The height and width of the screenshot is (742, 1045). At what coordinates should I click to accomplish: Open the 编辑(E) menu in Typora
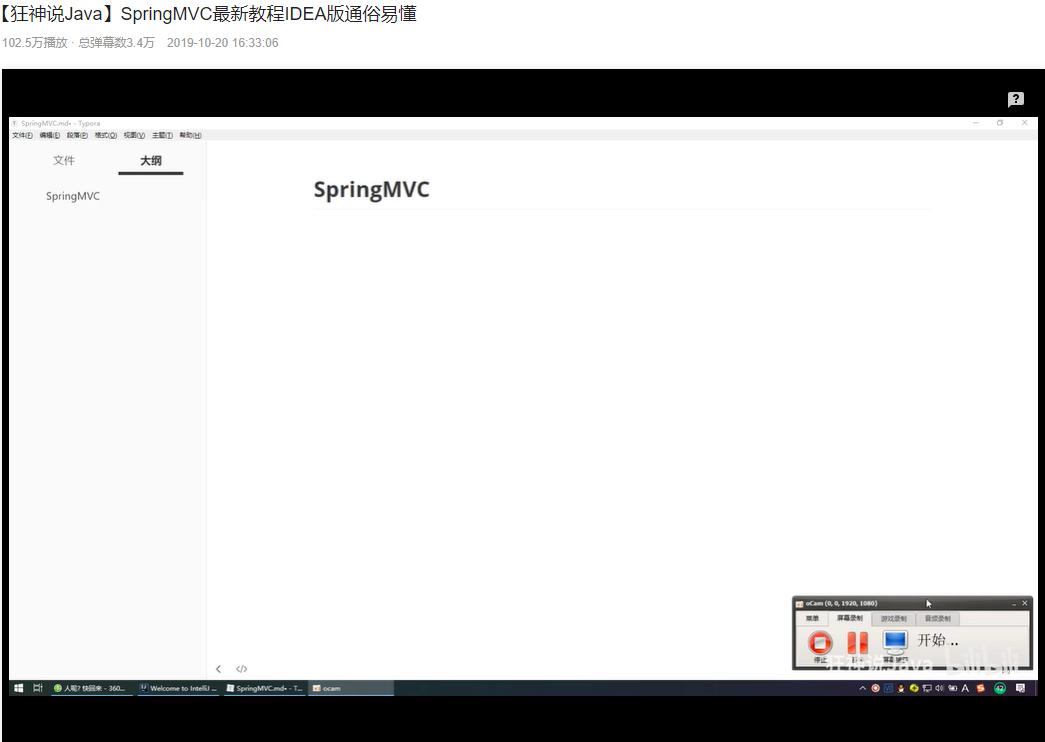coord(50,135)
